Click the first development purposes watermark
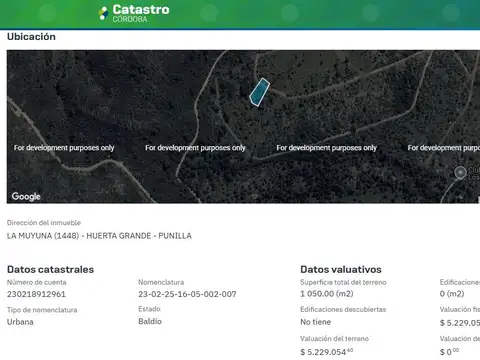480x360 pixels. [x=64, y=148]
